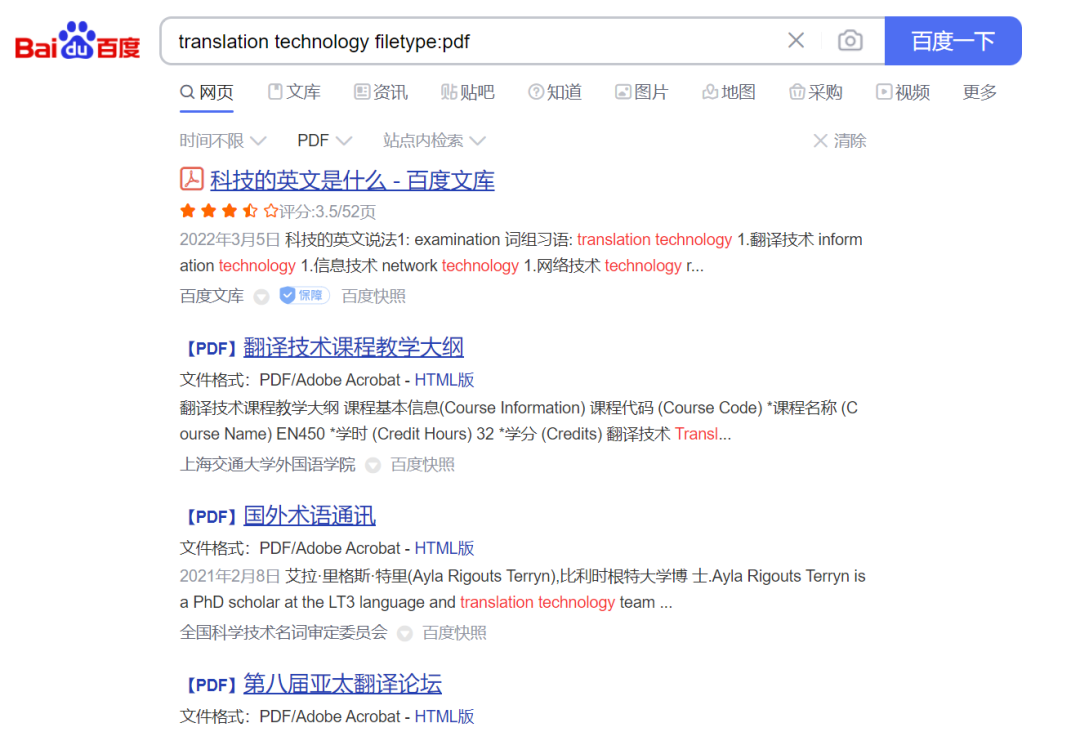Viewport: 1080px width, 732px height.
Task: Switch to the 图片 tab
Action: click(642, 92)
